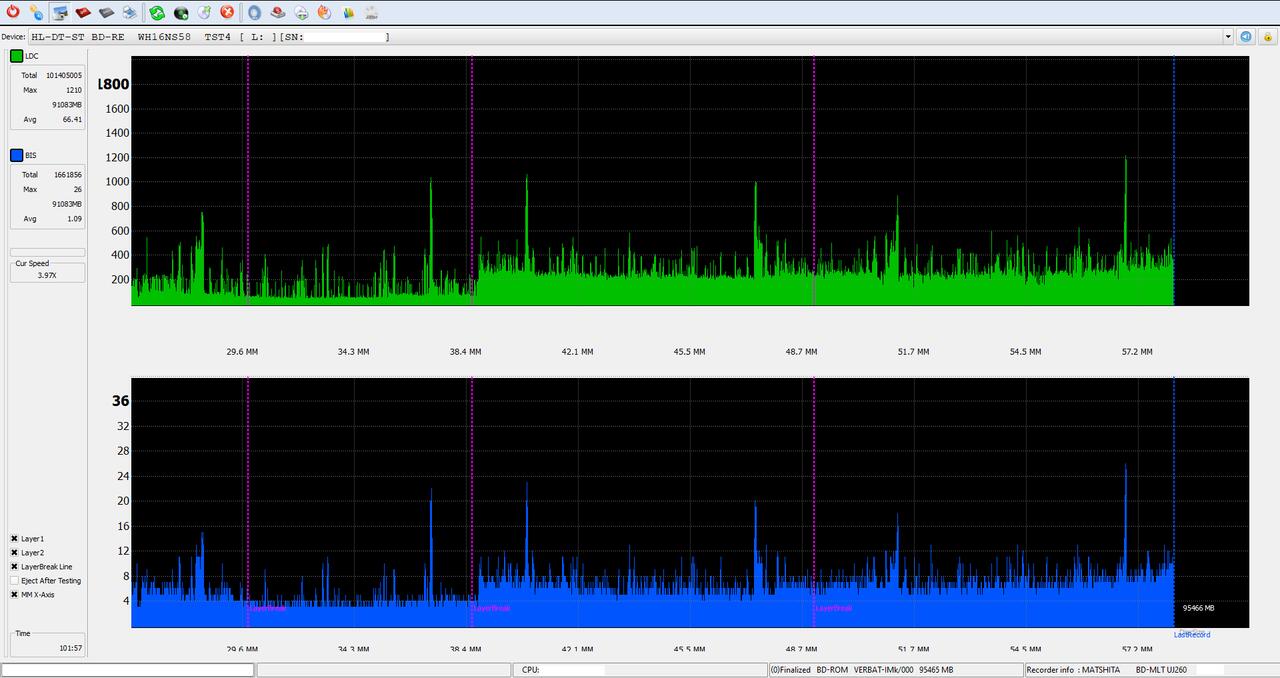Click the dark green disc icon
This screenshot has width=1280, height=678.
click(x=181, y=12)
